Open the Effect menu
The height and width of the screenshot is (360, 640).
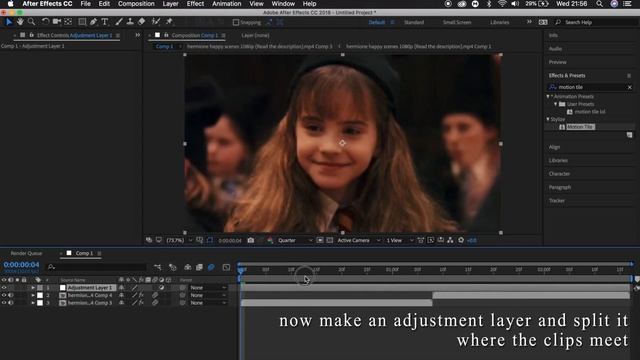click(195, 4)
